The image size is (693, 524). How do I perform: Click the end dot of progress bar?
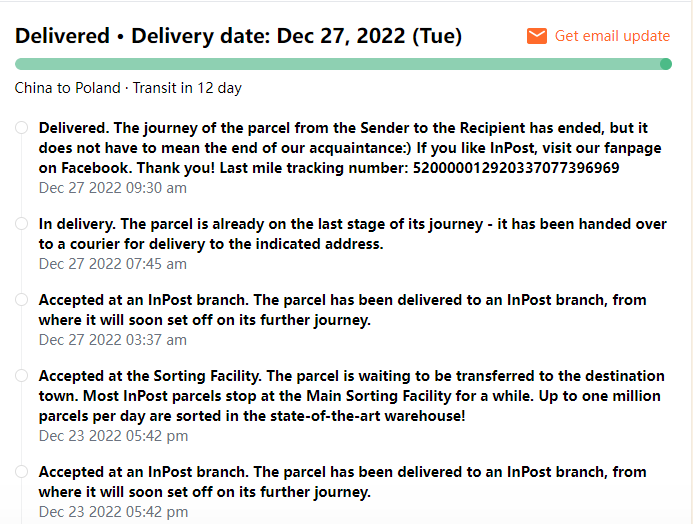(666, 65)
